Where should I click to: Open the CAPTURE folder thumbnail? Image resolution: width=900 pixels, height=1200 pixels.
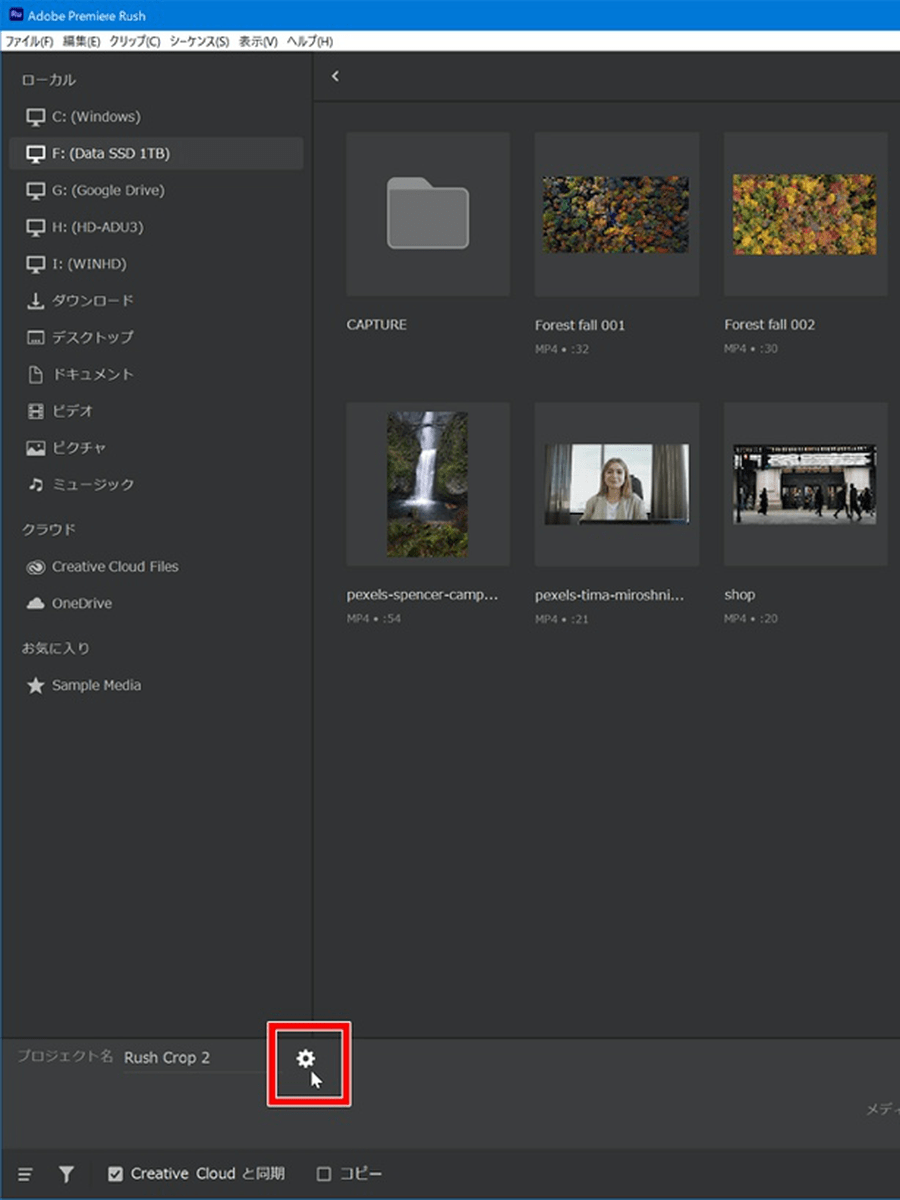428,214
